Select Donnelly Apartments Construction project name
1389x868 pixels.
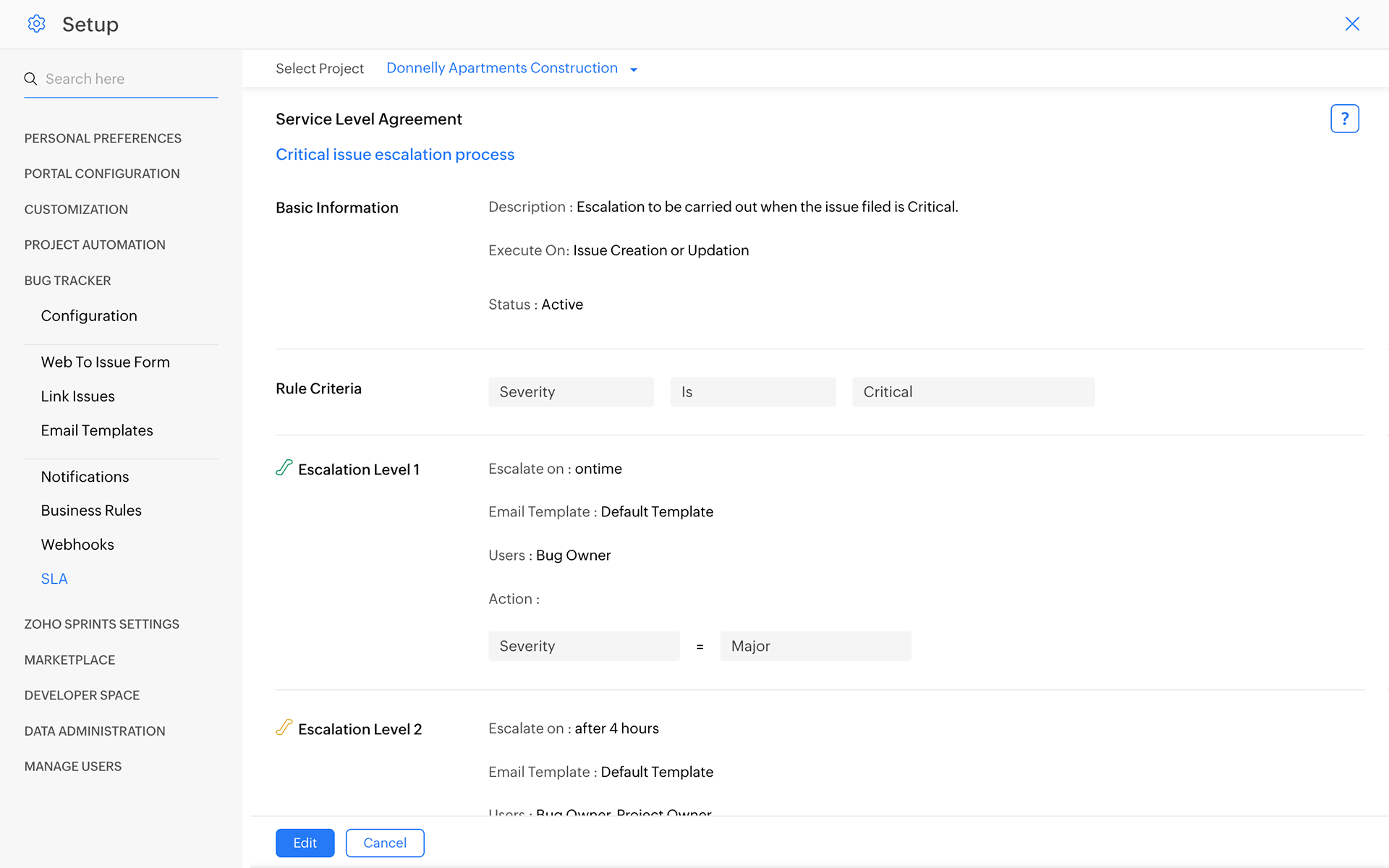501,68
